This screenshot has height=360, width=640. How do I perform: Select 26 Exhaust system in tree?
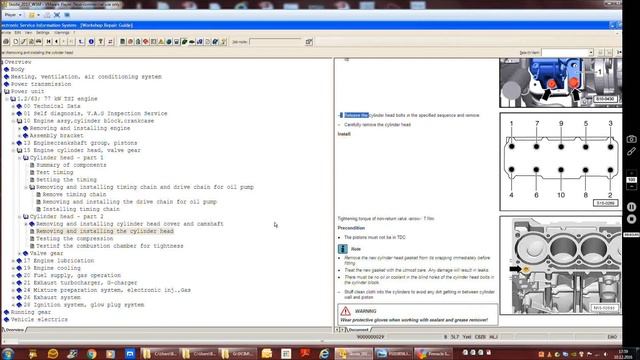tap(52, 297)
